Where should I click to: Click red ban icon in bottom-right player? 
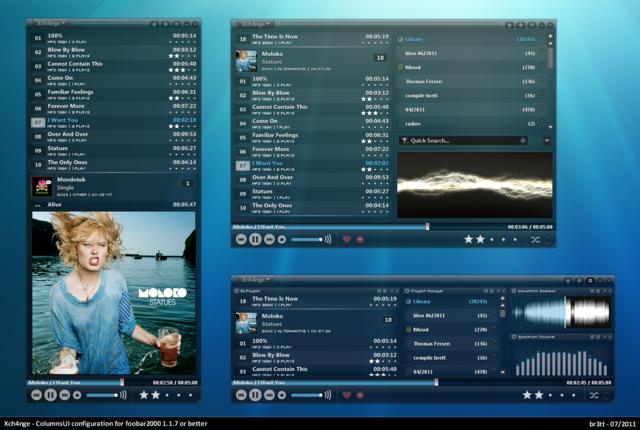tap(360, 395)
